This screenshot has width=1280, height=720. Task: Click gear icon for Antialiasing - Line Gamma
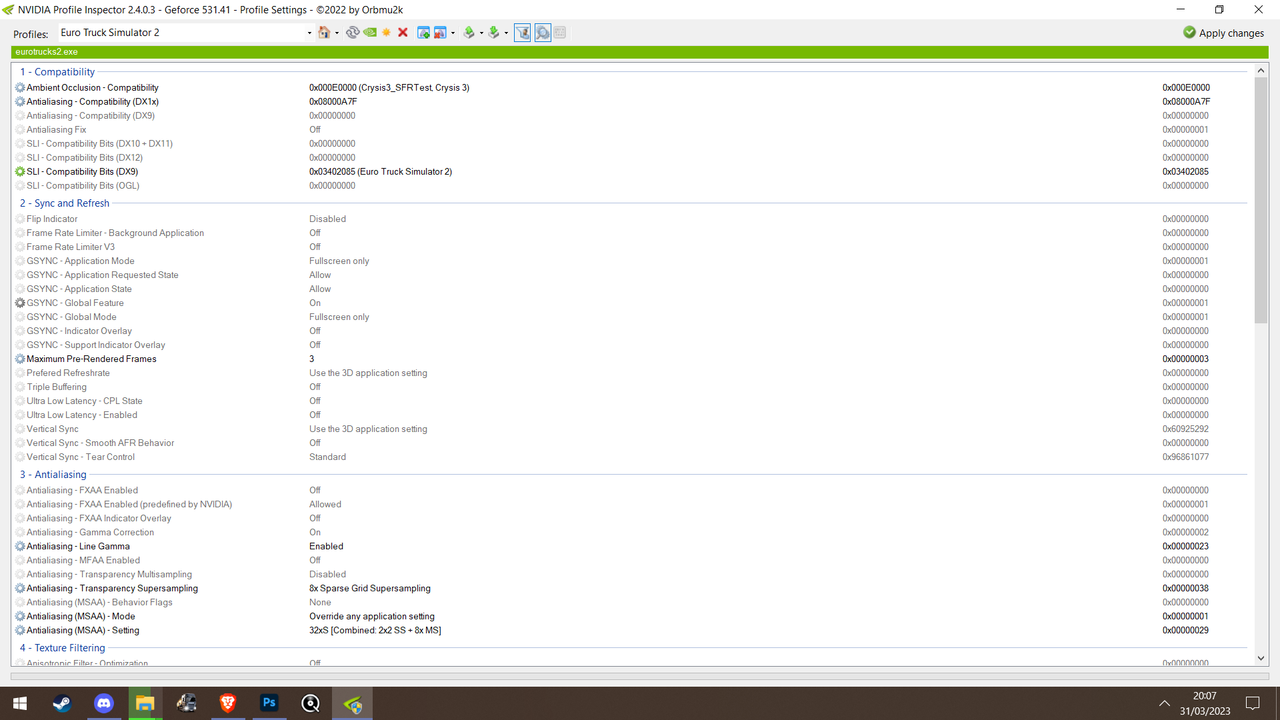(x=20, y=547)
